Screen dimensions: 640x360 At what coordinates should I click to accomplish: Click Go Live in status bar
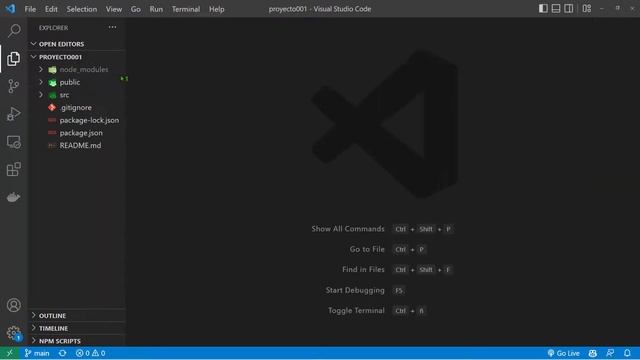click(564, 353)
